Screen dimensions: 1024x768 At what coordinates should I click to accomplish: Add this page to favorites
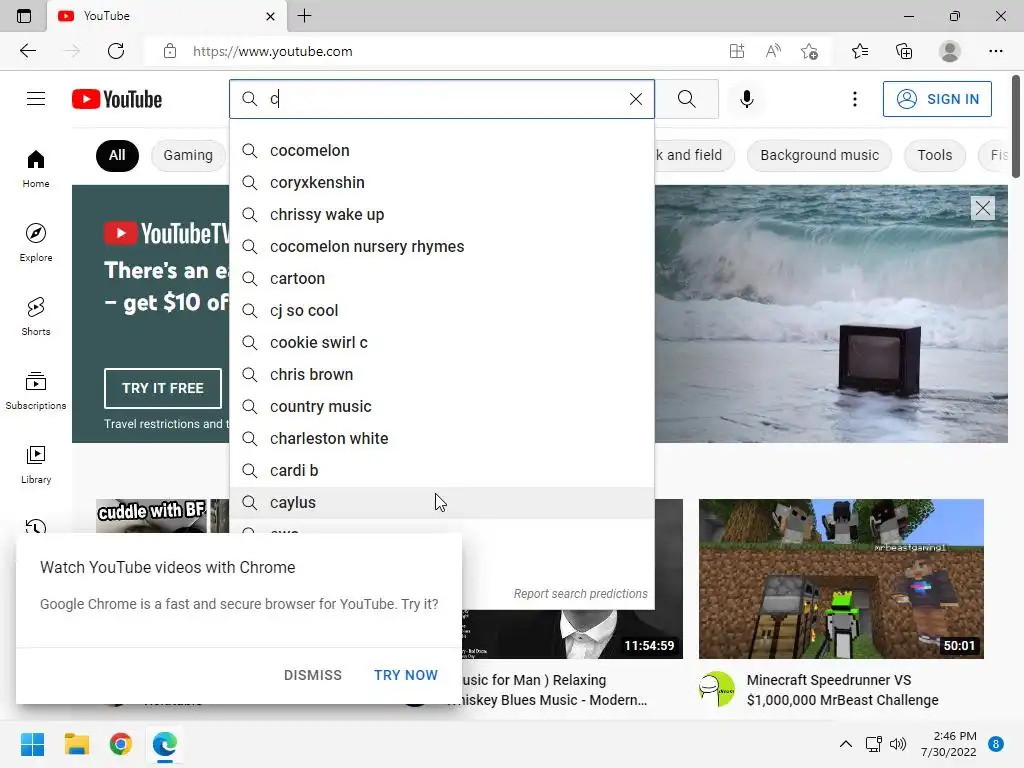tap(809, 51)
